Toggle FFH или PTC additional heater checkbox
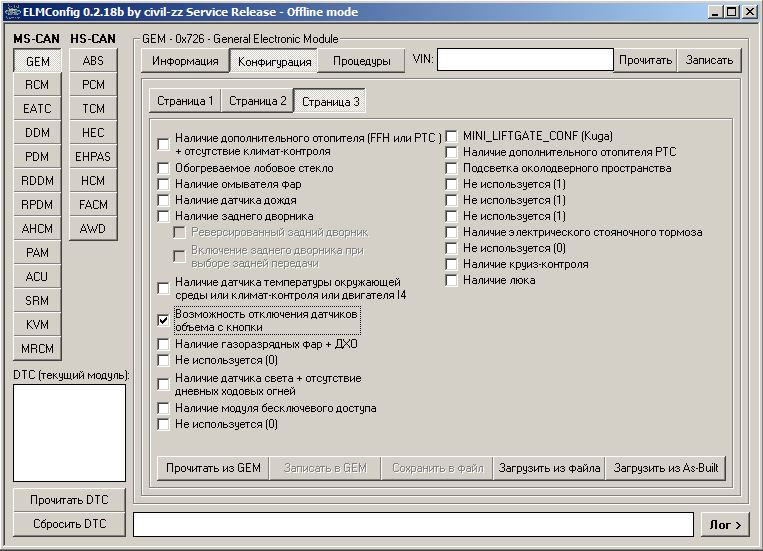This screenshot has height=551, width=763. 164,145
